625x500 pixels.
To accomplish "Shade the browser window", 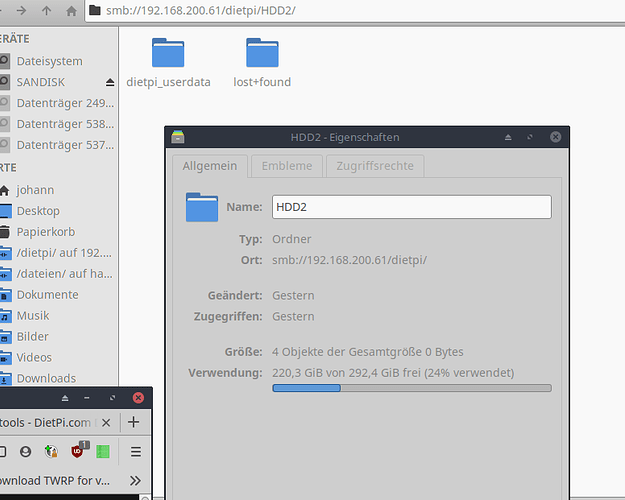I will [65, 398].
